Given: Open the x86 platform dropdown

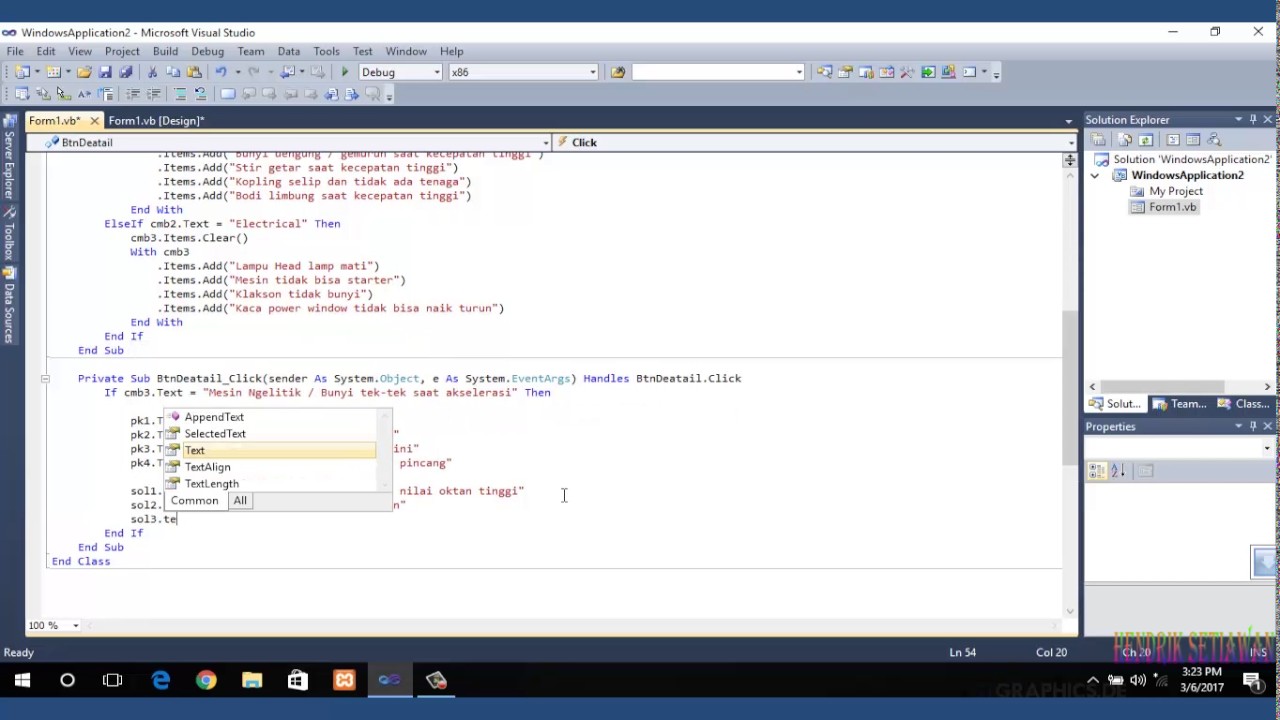Looking at the screenshot, I should 592,72.
